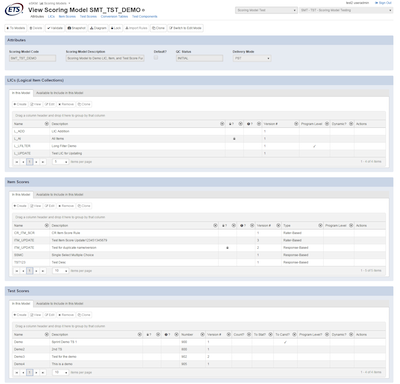
Task: Click Create button in LICs section
Action: point(20,104)
